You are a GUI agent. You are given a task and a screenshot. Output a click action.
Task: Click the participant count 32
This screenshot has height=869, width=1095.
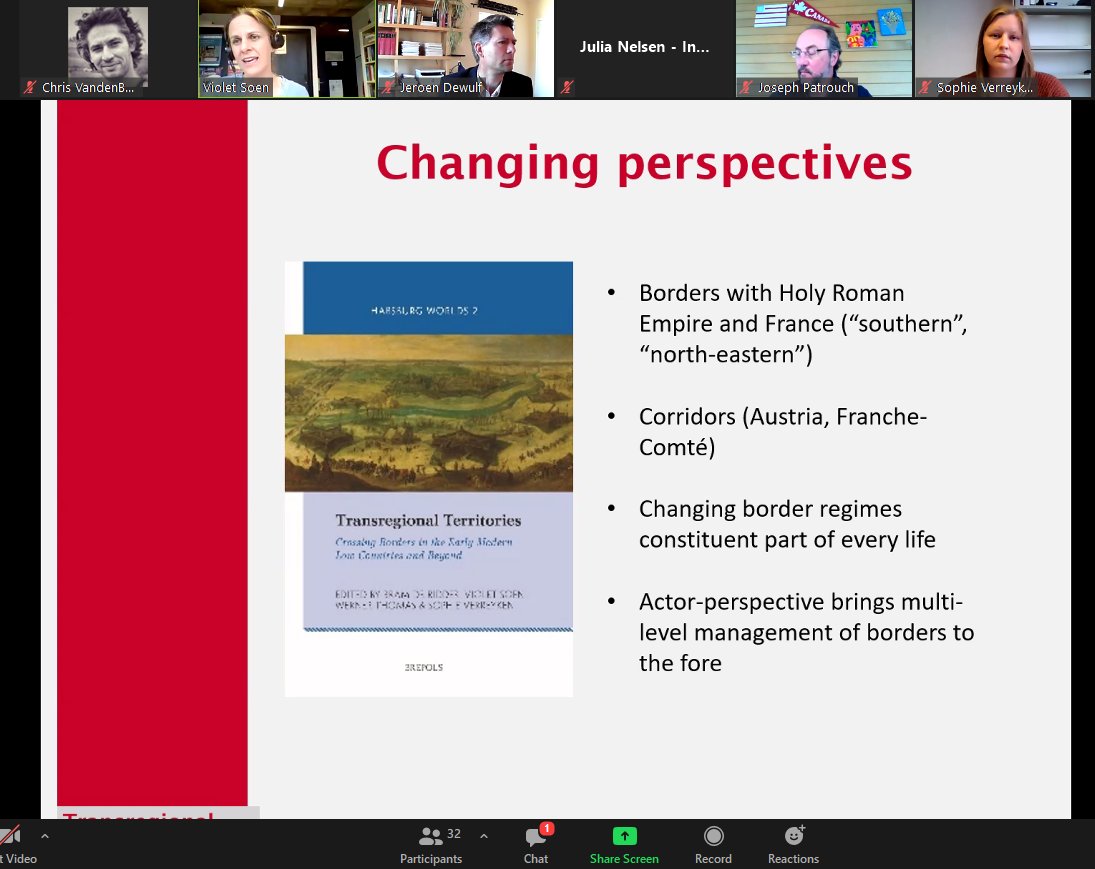[x=454, y=833]
